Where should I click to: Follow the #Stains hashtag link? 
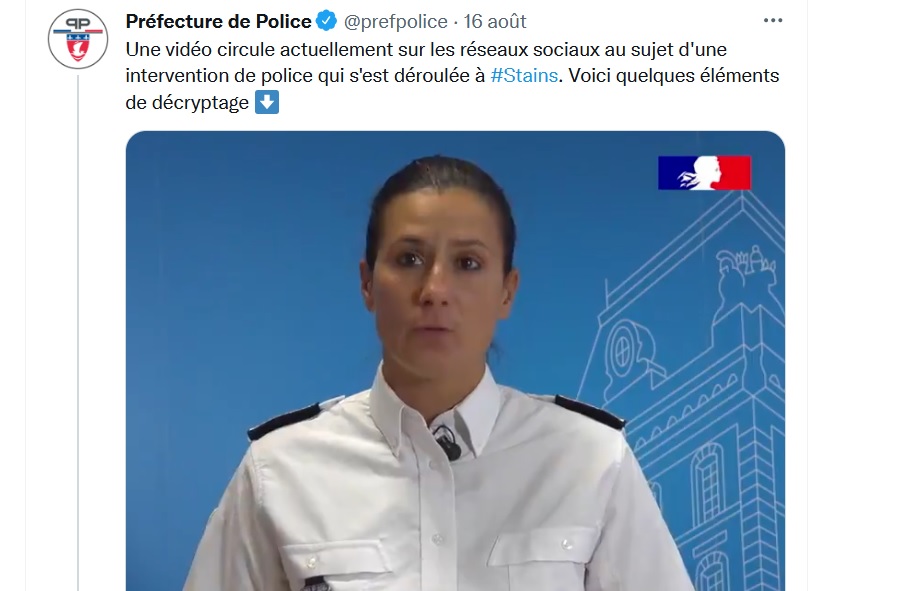[x=524, y=76]
